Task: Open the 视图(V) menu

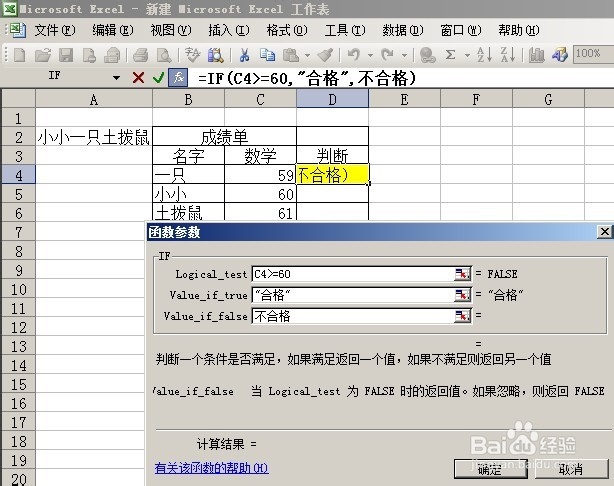Action: coord(171,31)
